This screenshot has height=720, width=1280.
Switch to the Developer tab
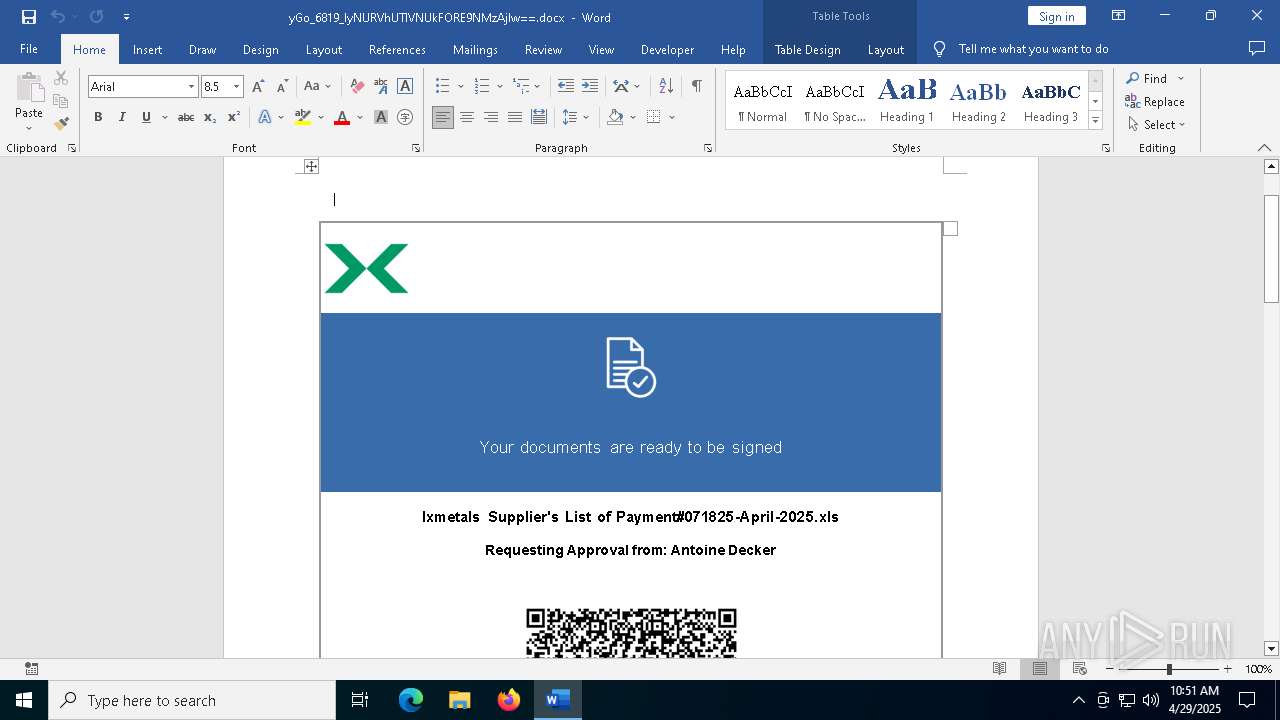point(667,49)
